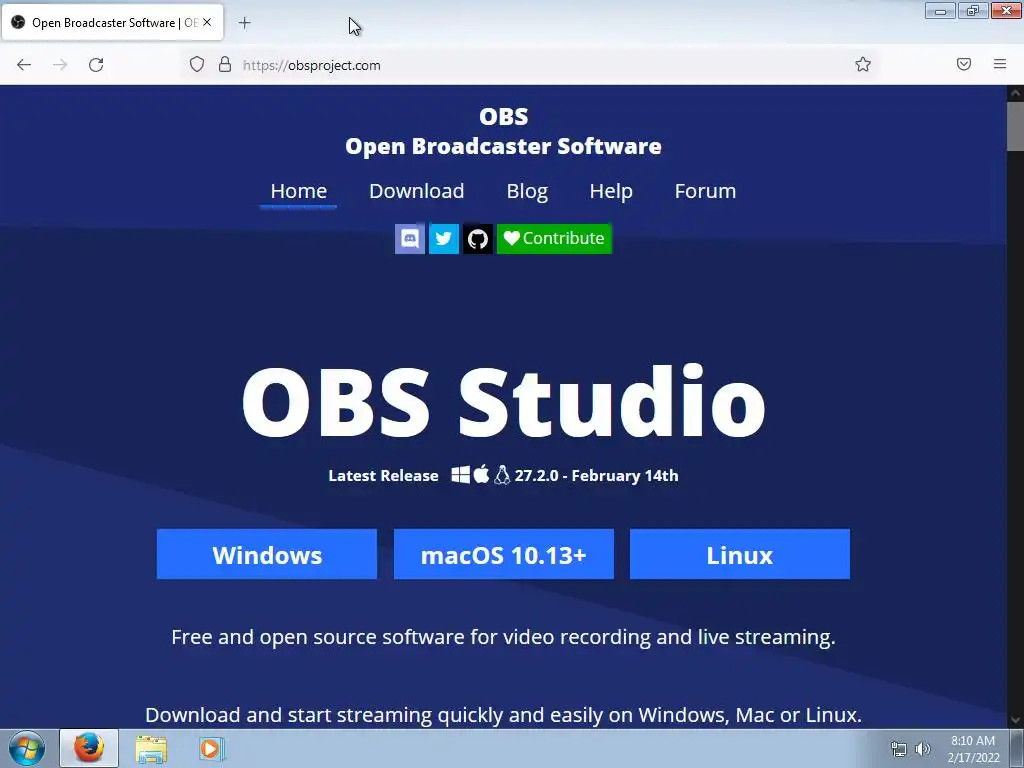Open the Forum nav item
This screenshot has width=1024, height=768.
point(705,191)
